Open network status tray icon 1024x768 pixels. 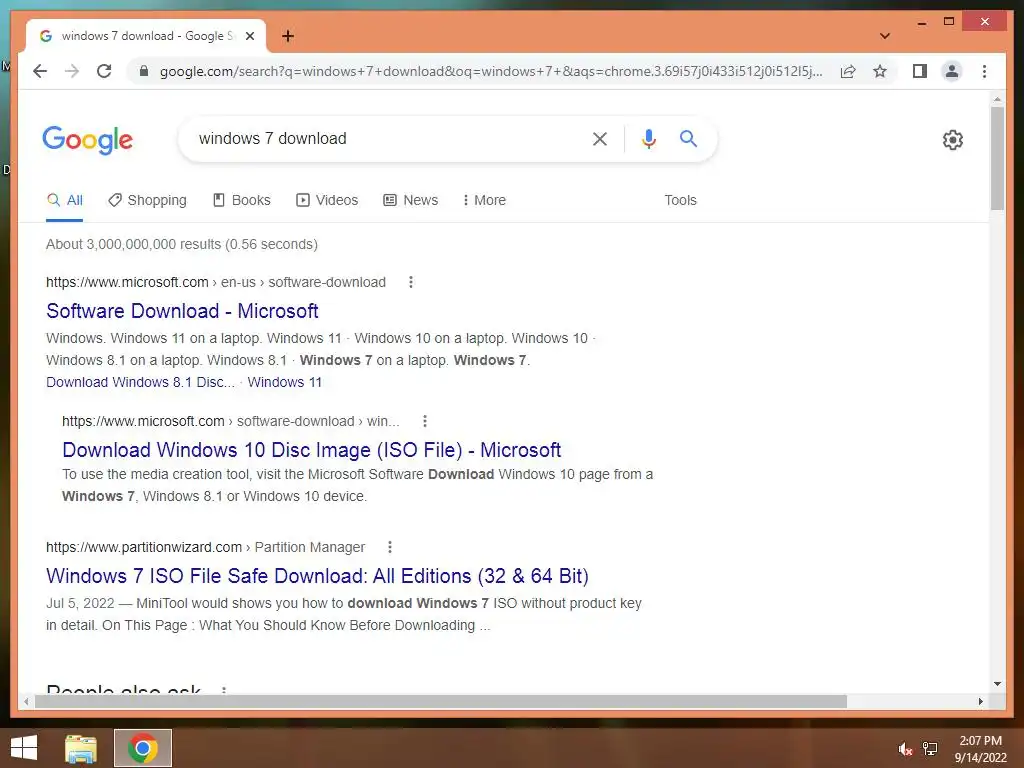pyautogui.click(x=930, y=749)
